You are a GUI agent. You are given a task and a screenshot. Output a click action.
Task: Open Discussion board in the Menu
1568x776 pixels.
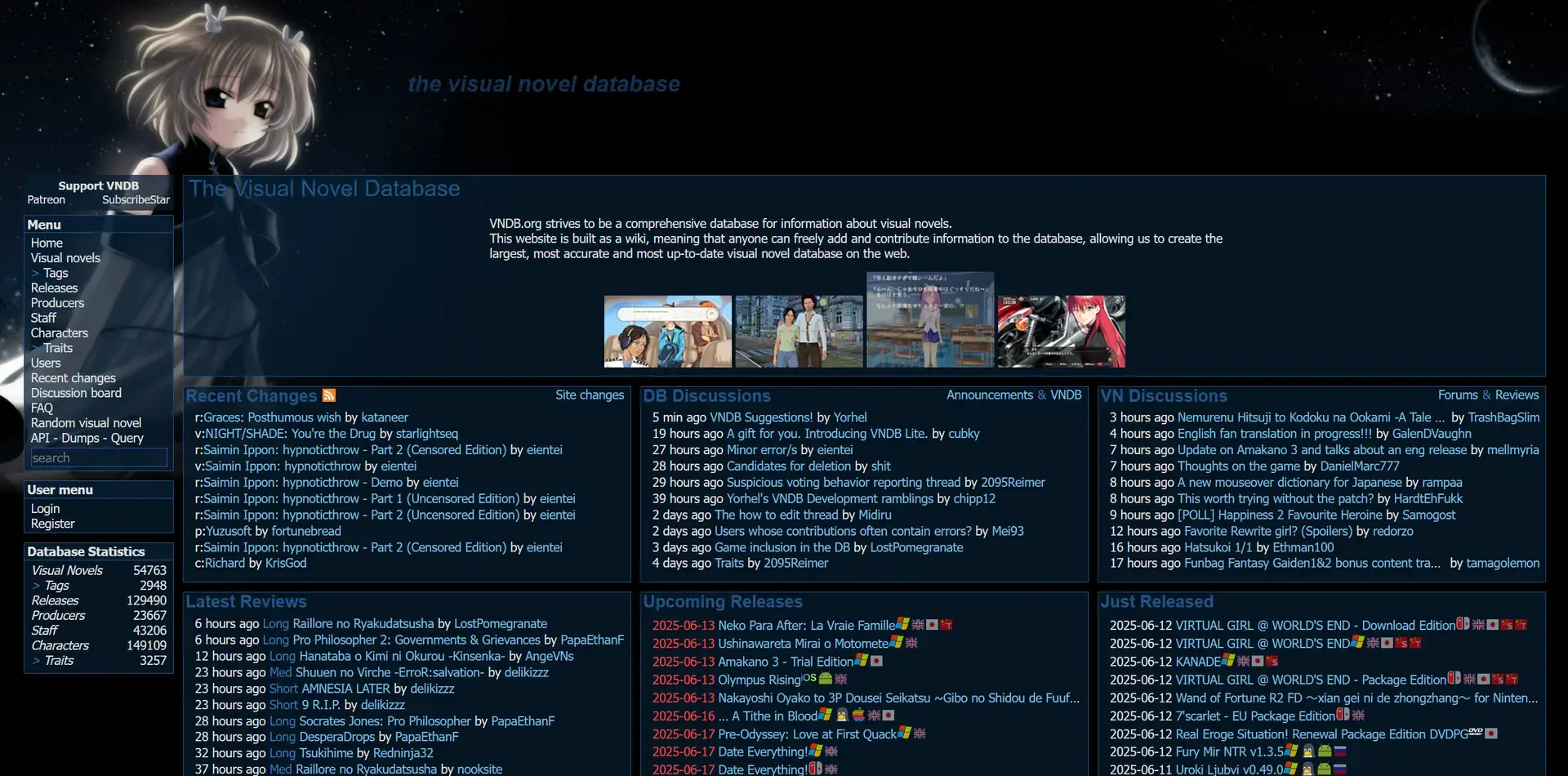pos(76,393)
